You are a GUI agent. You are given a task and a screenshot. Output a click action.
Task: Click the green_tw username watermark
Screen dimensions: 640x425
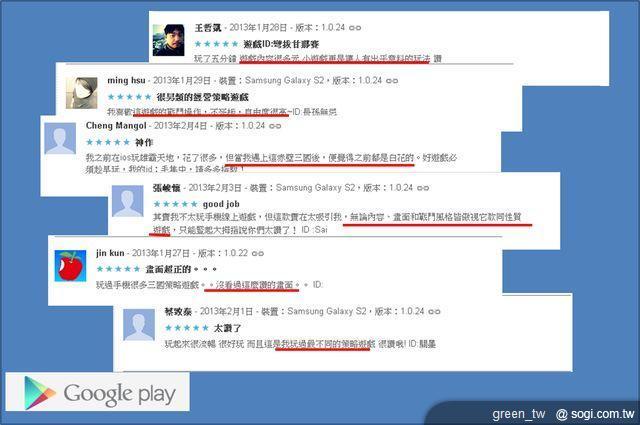519,414
